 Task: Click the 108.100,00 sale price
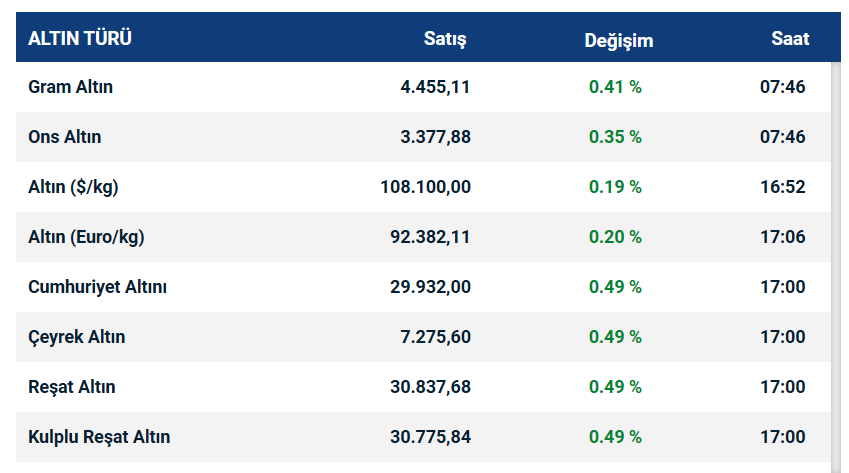click(425, 187)
